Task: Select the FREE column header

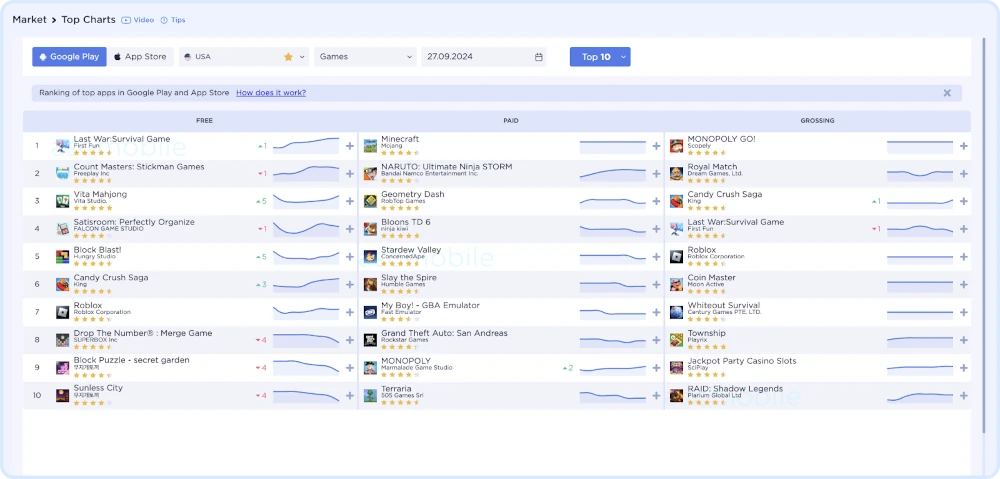Action: tap(205, 121)
